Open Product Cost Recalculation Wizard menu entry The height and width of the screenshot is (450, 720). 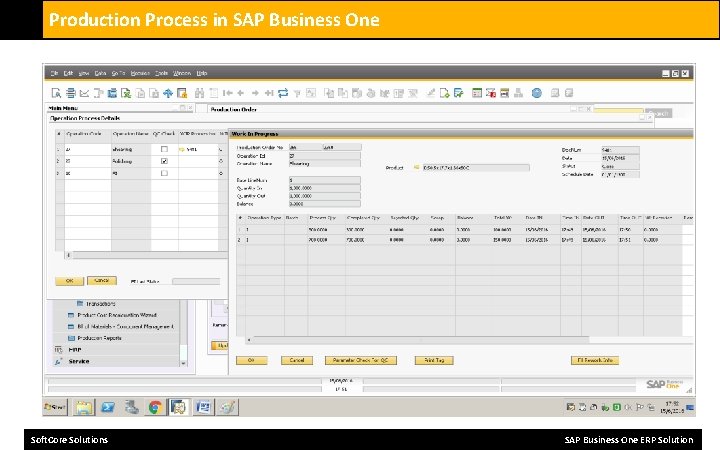coord(117,315)
